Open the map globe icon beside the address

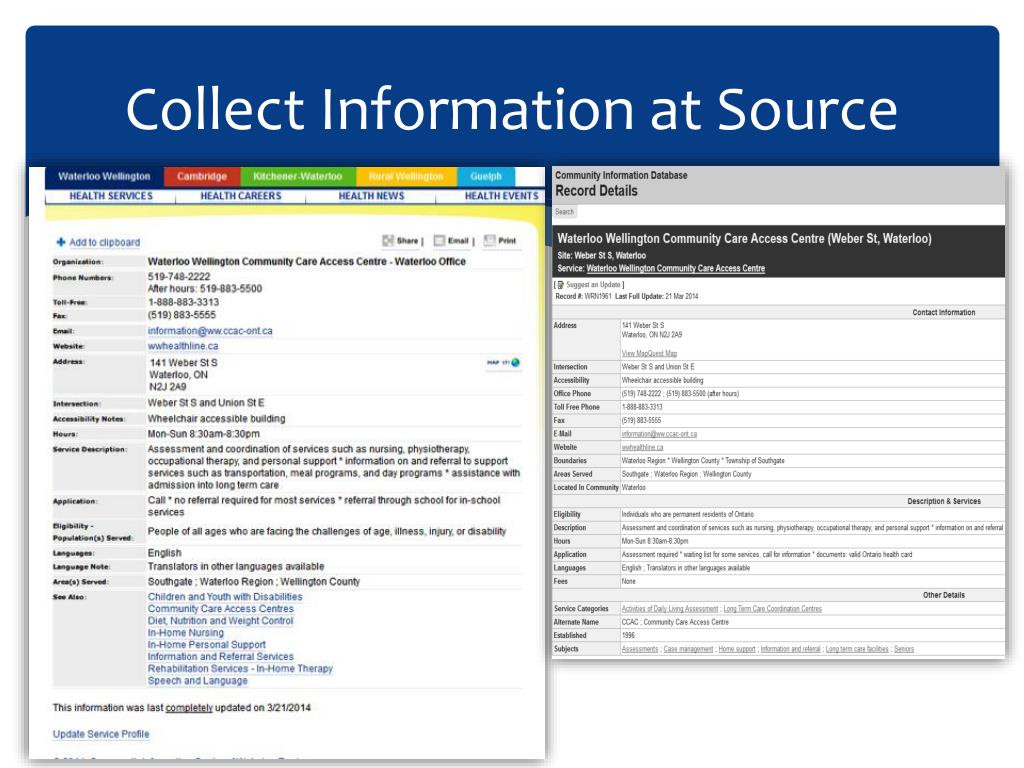[516, 362]
